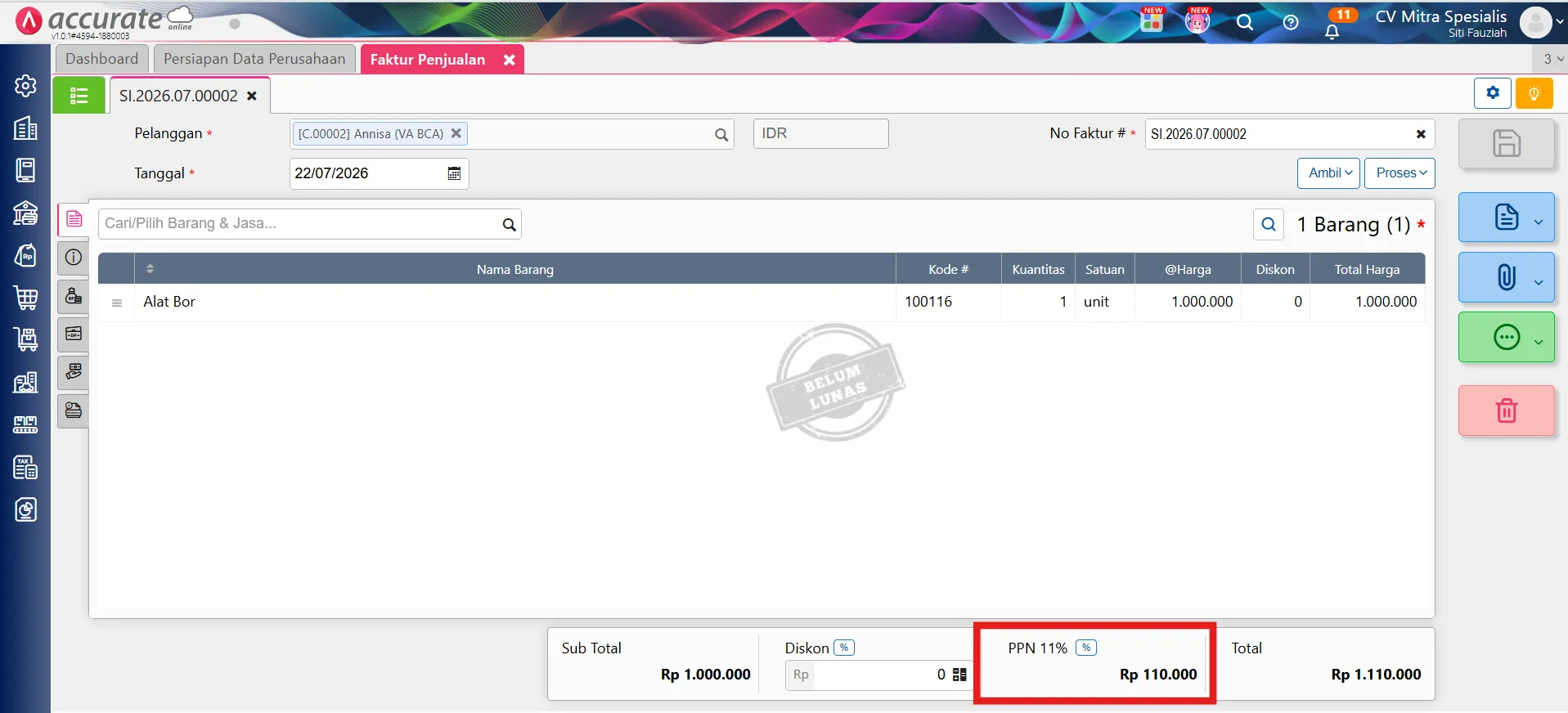Click the save invoice floppy disk icon
Screen dimensions: 1568x713
[x=1506, y=143]
